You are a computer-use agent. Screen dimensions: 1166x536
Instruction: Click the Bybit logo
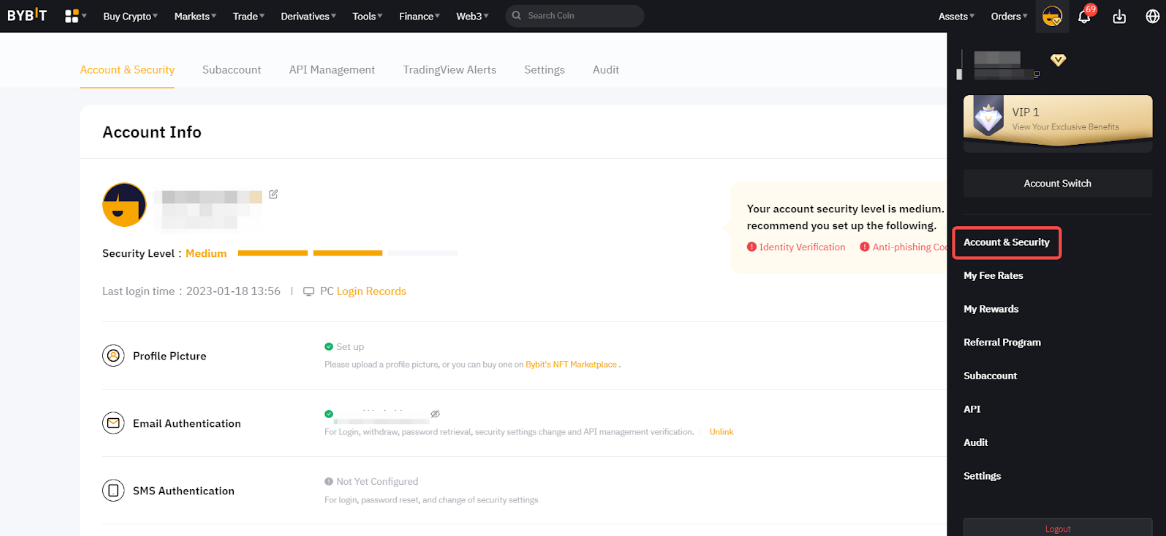coord(27,16)
